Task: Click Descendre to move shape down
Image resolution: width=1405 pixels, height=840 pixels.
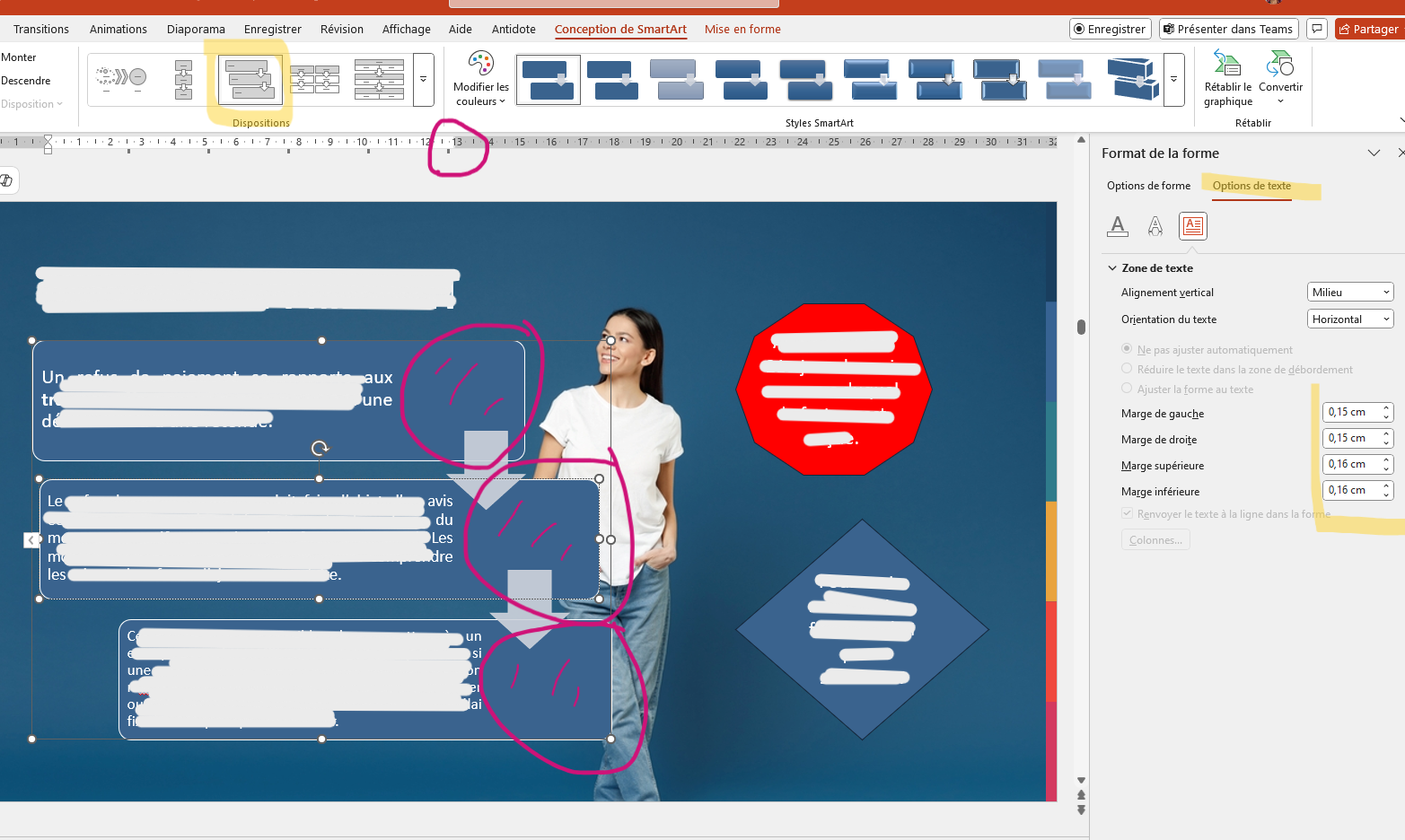Action: tap(26, 80)
